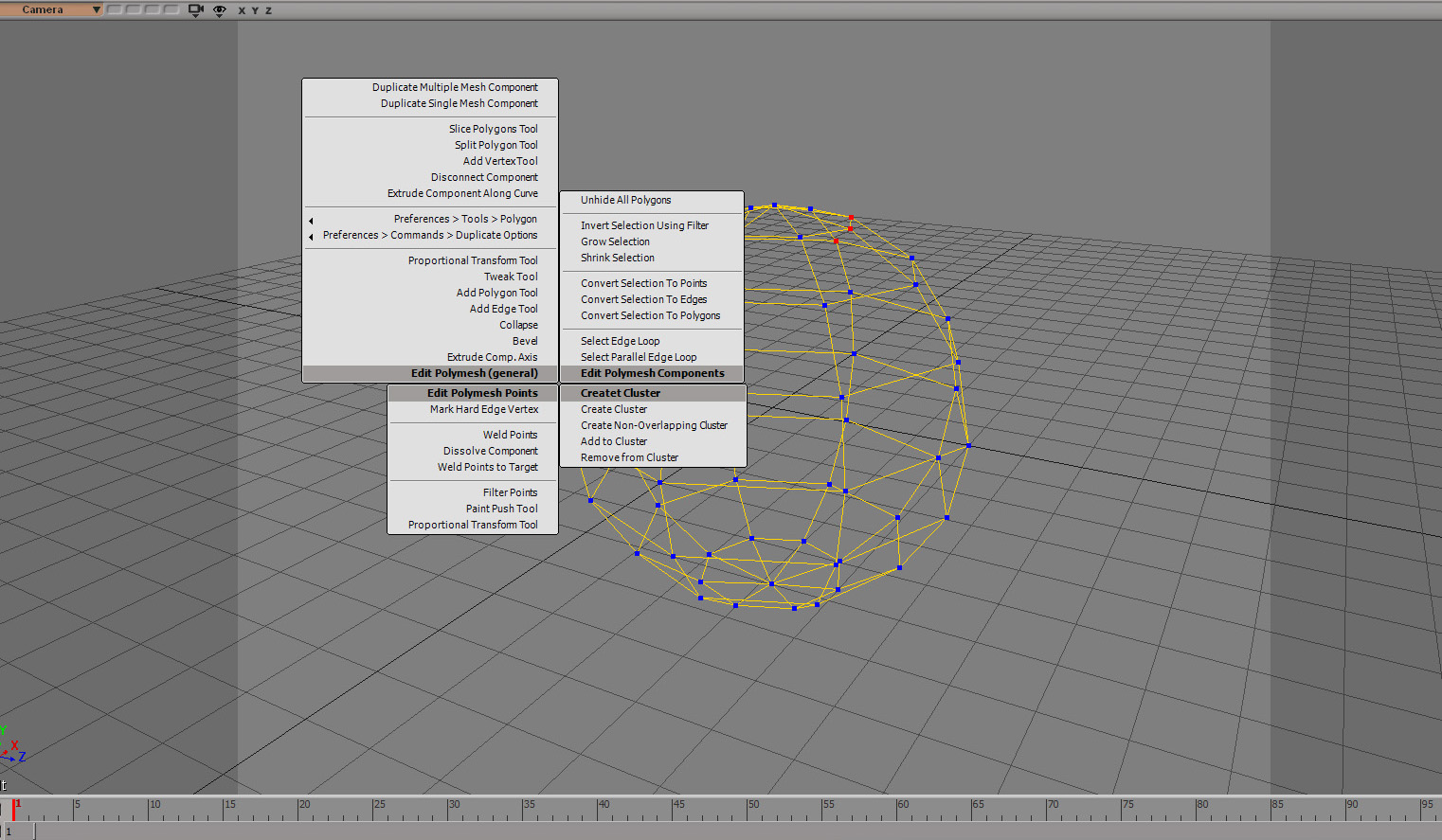This screenshot has width=1442, height=840.
Task: Choose Create Non-Overlapping Cluster
Action: click(x=654, y=425)
